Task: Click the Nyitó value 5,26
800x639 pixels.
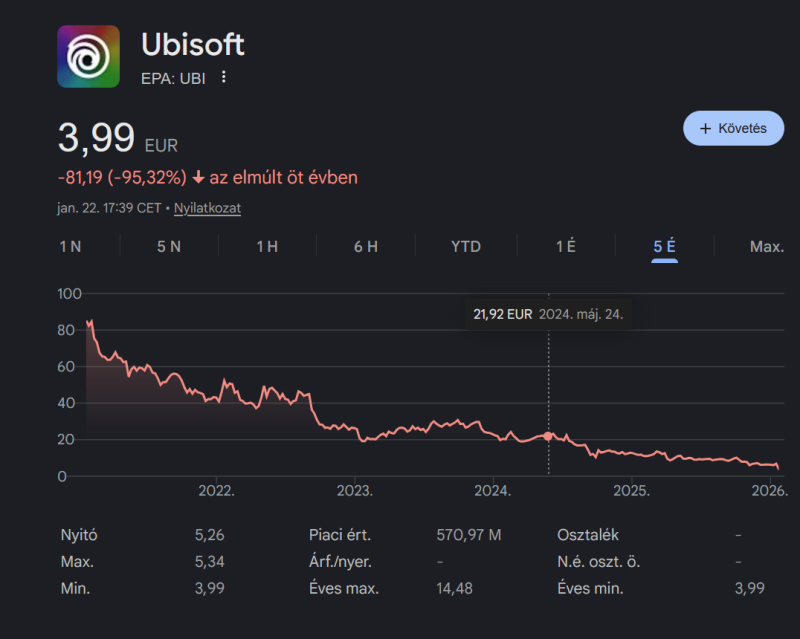Action: pyautogui.click(x=209, y=535)
